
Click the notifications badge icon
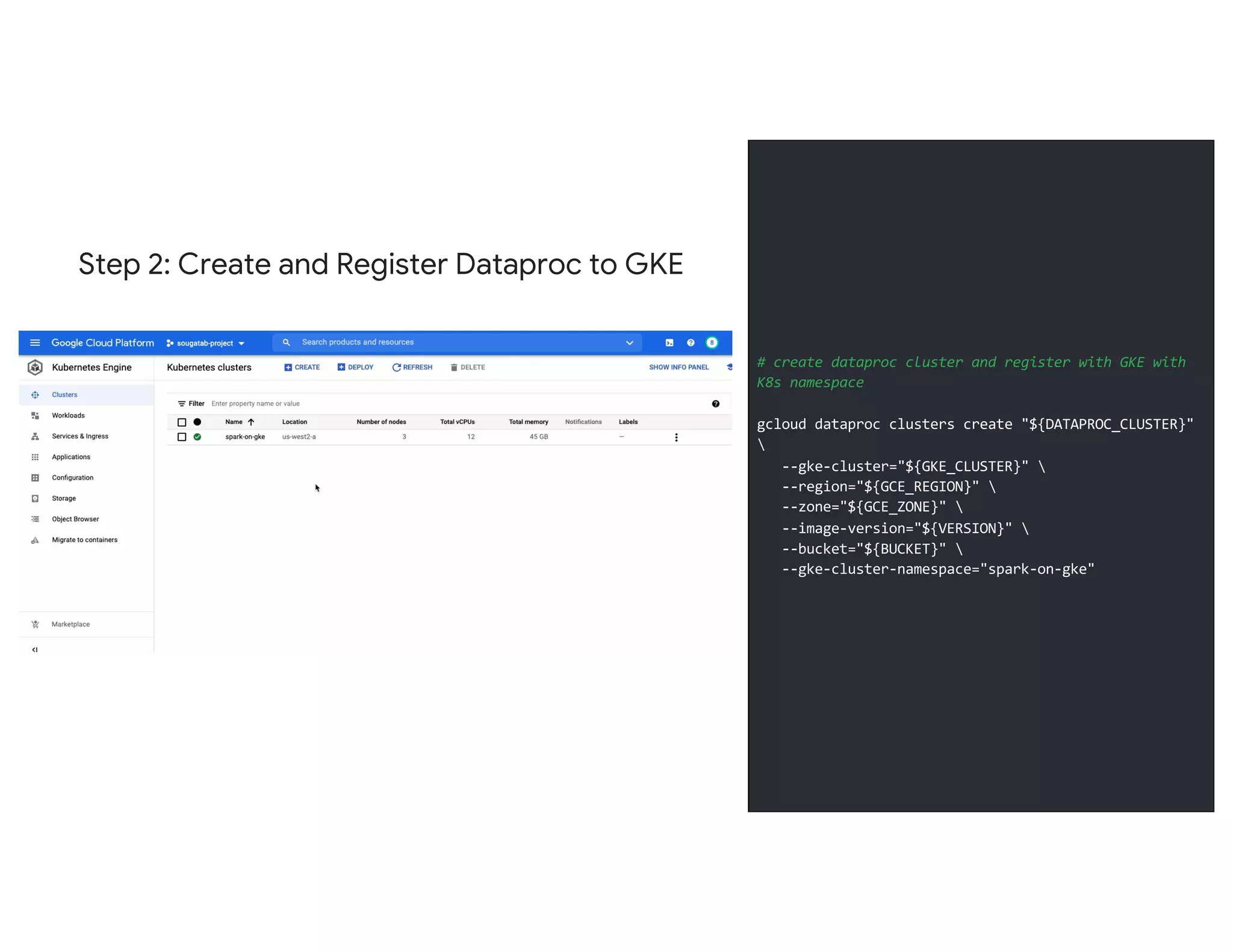(712, 342)
